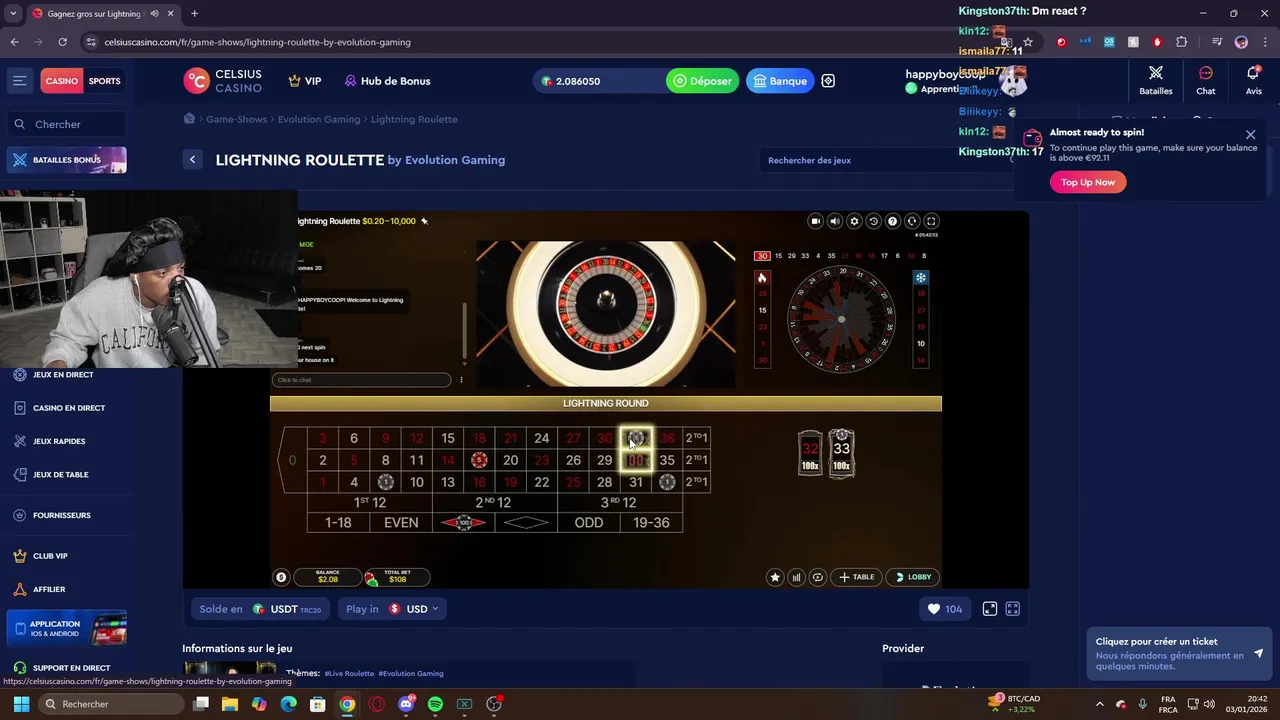Open the game help question mark icon

893,221
